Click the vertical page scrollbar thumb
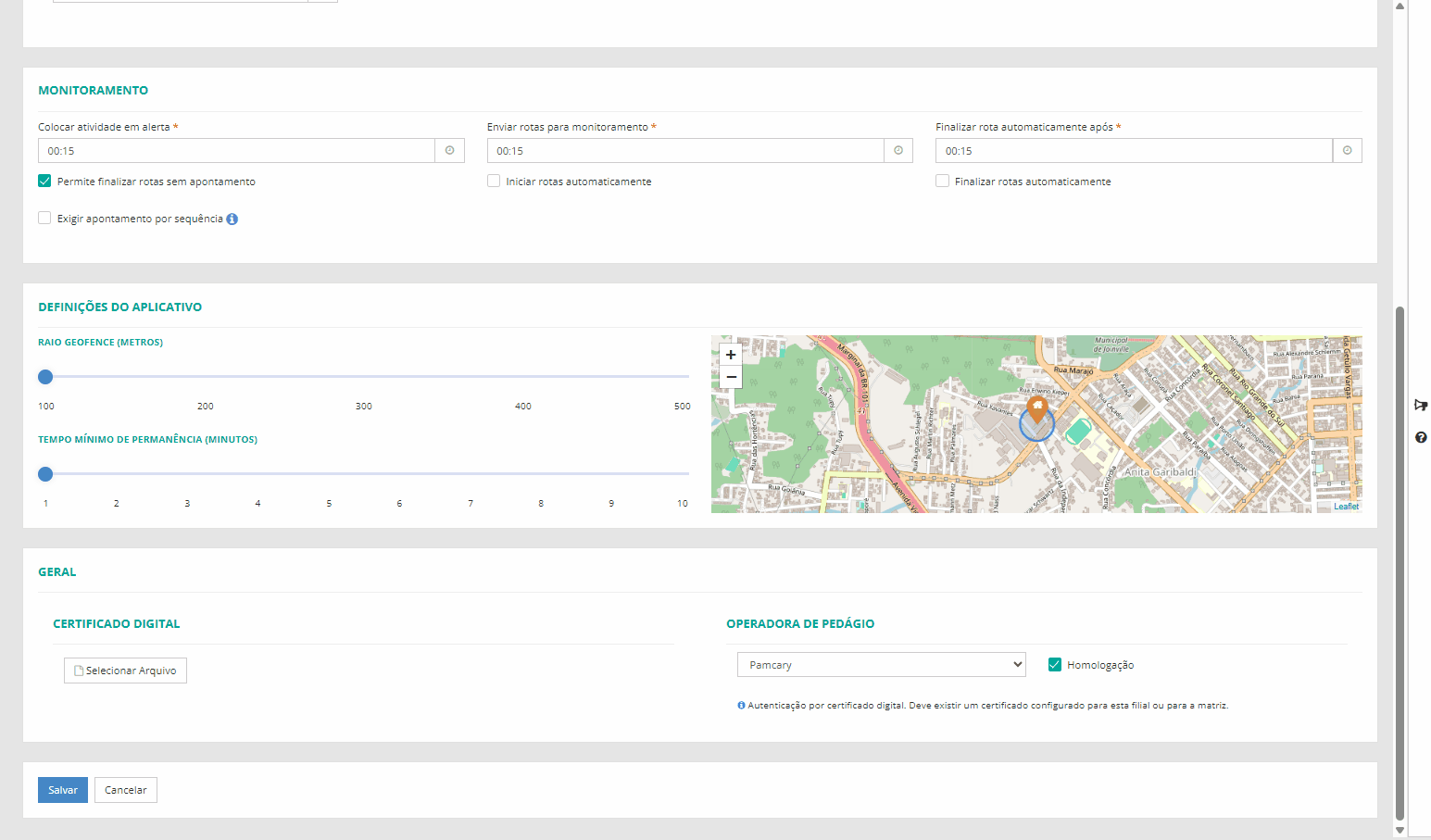Screen dimensions: 1431x840 (1400, 562)
